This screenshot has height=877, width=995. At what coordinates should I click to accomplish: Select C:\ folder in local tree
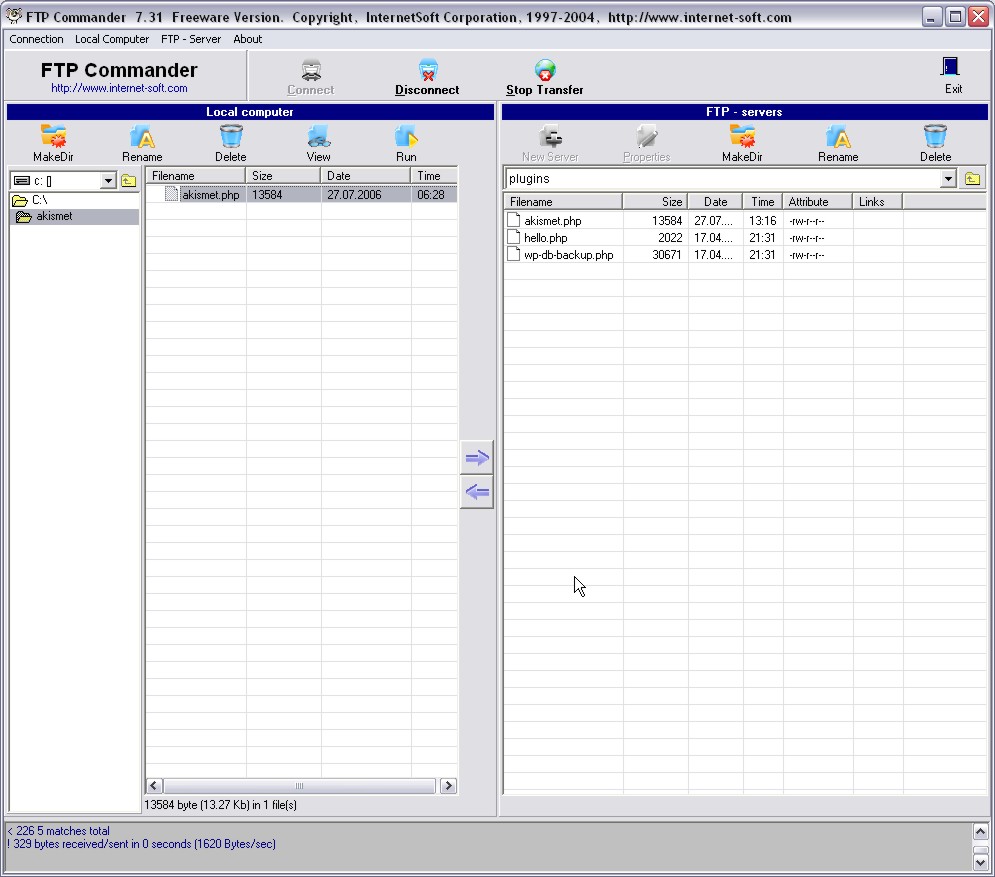click(40, 200)
